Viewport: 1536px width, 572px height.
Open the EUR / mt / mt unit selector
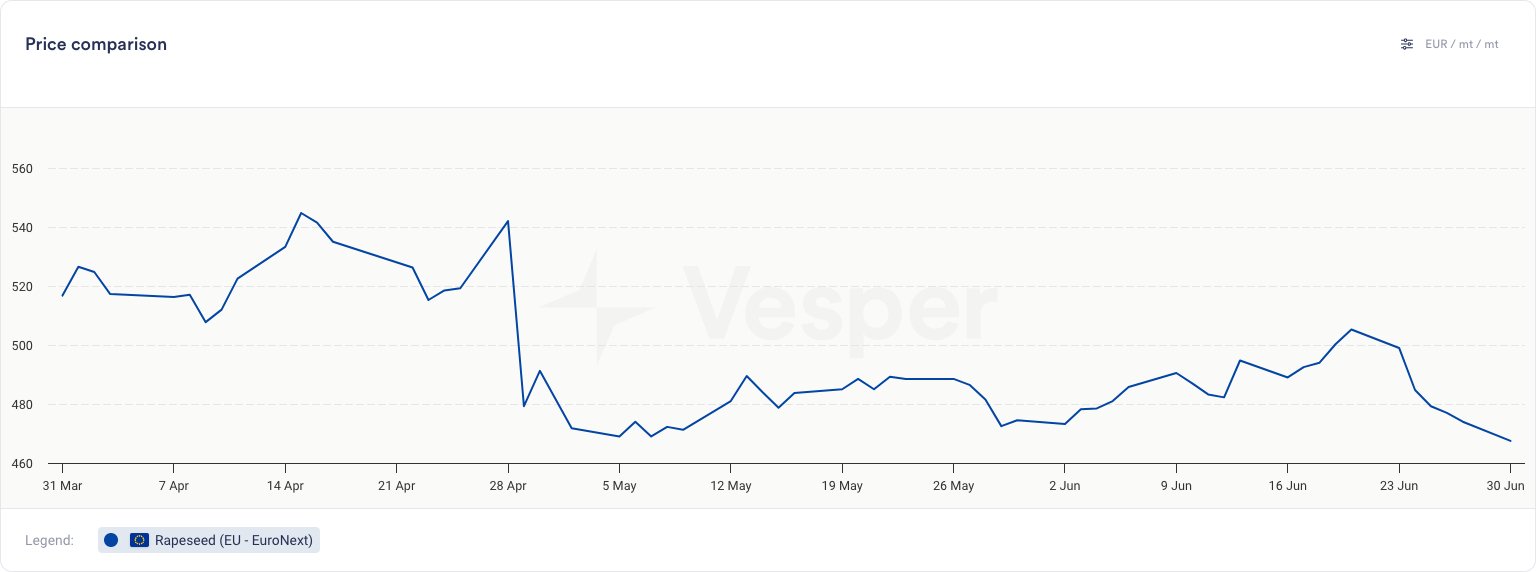pos(1461,44)
